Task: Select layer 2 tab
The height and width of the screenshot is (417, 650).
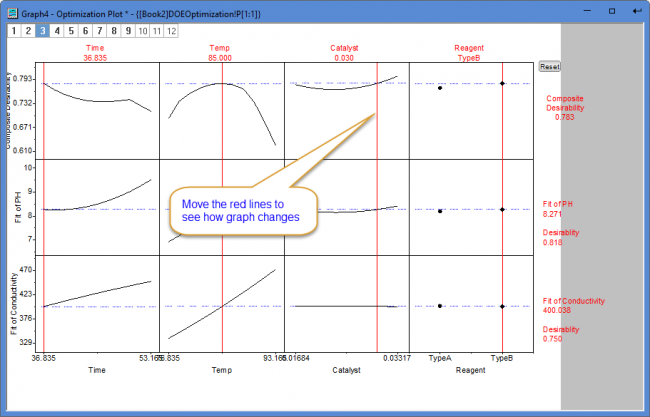Action: point(28,31)
